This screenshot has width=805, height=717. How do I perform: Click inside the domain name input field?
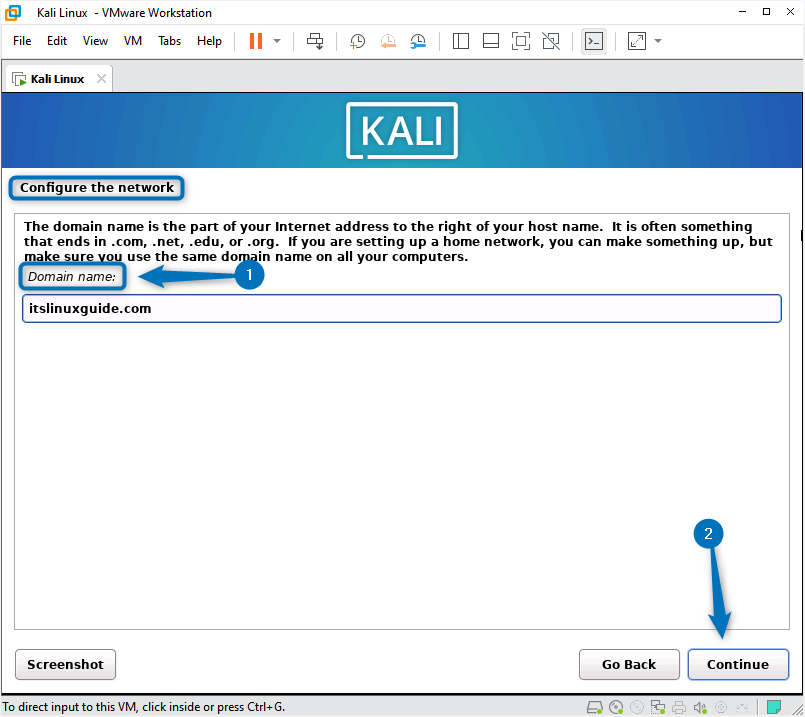(x=400, y=308)
